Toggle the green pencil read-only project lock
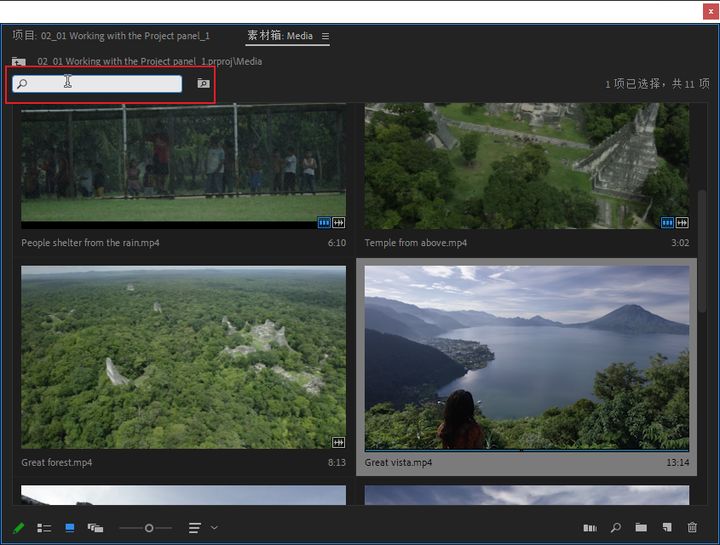This screenshot has width=720, height=545. [18, 528]
